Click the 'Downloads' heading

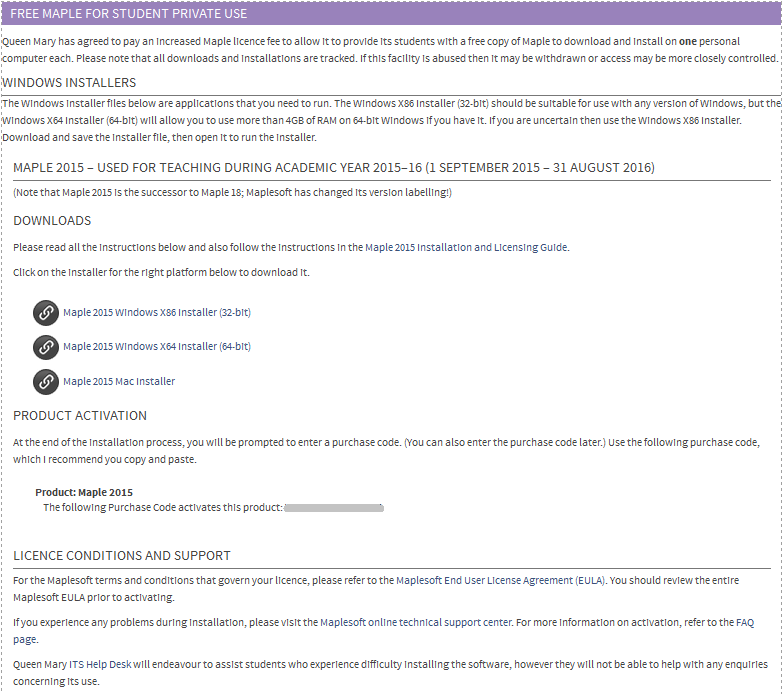pos(52,221)
